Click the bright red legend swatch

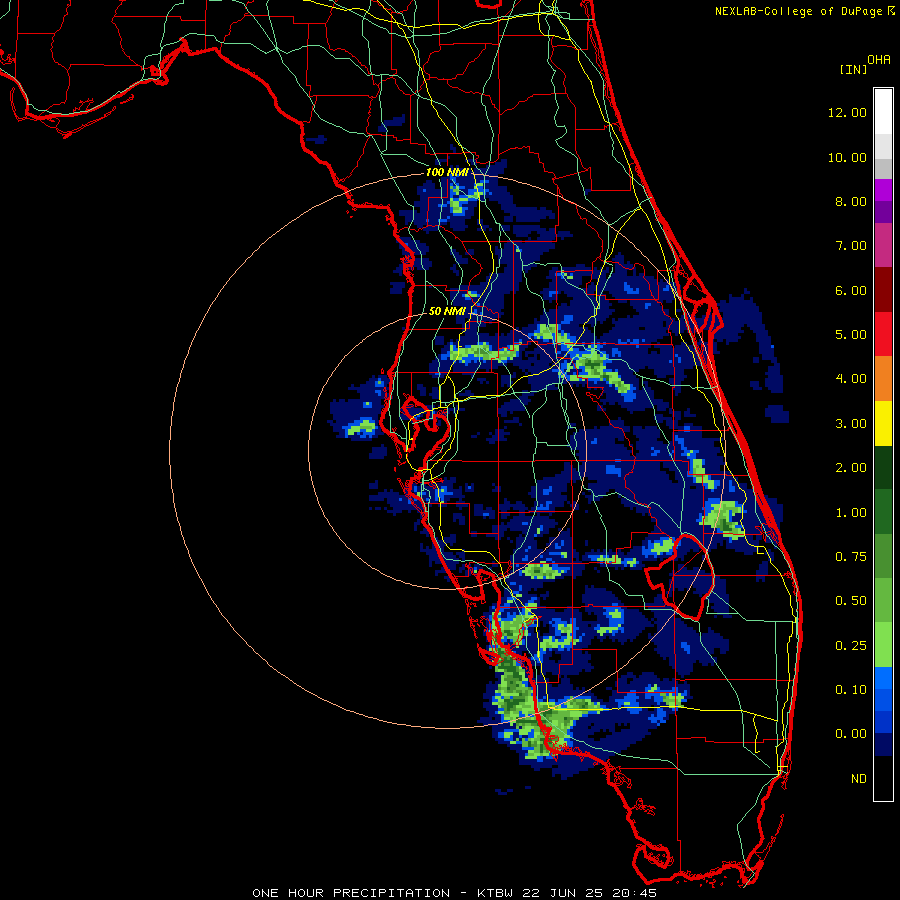(883, 334)
